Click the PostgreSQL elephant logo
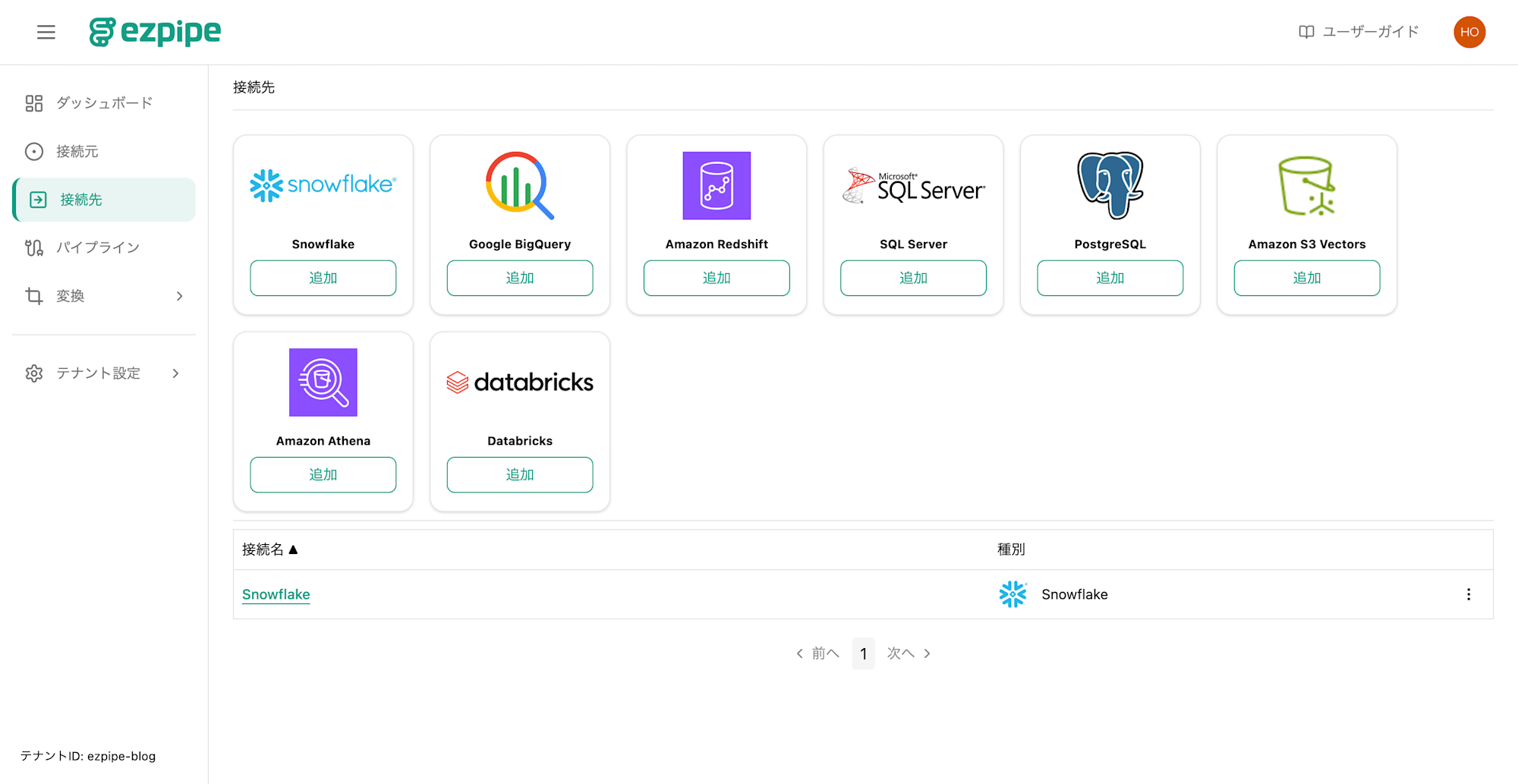The height and width of the screenshot is (784, 1518). click(1110, 185)
